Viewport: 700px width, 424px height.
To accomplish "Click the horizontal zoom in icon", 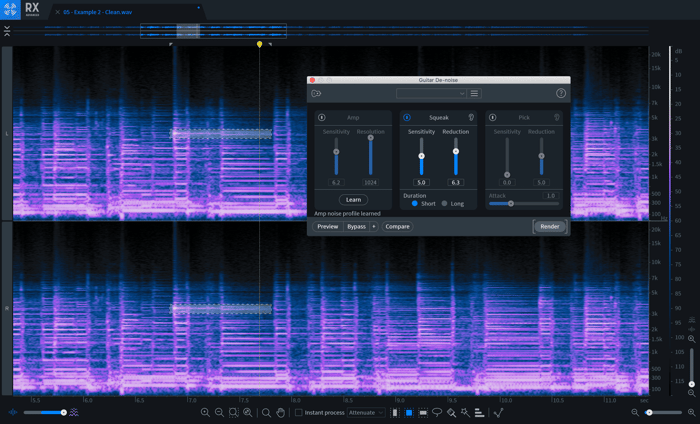I will pyautogui.click(x=691, y=412).
